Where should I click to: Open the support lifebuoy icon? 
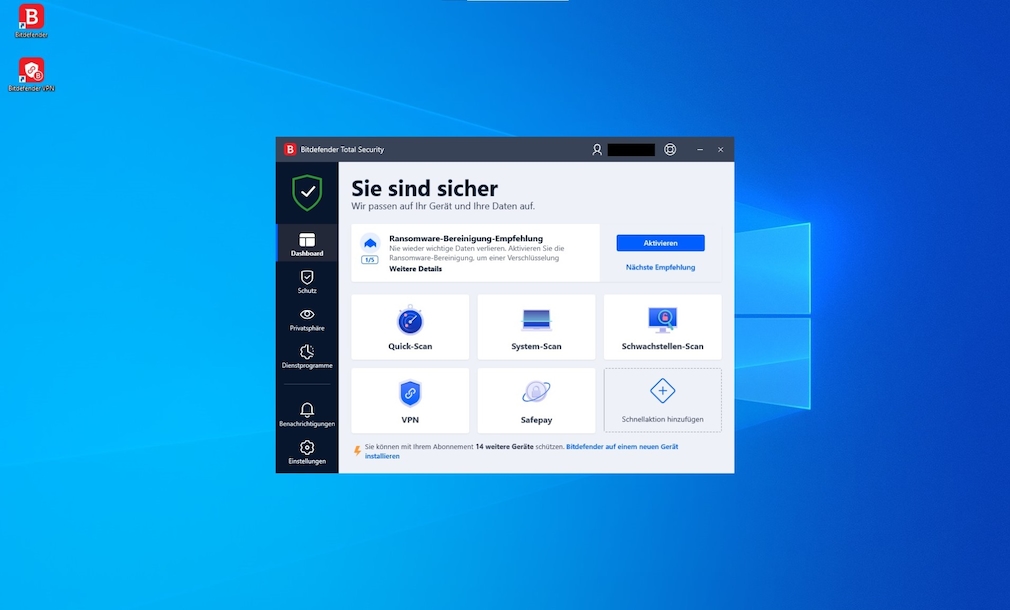670,149
